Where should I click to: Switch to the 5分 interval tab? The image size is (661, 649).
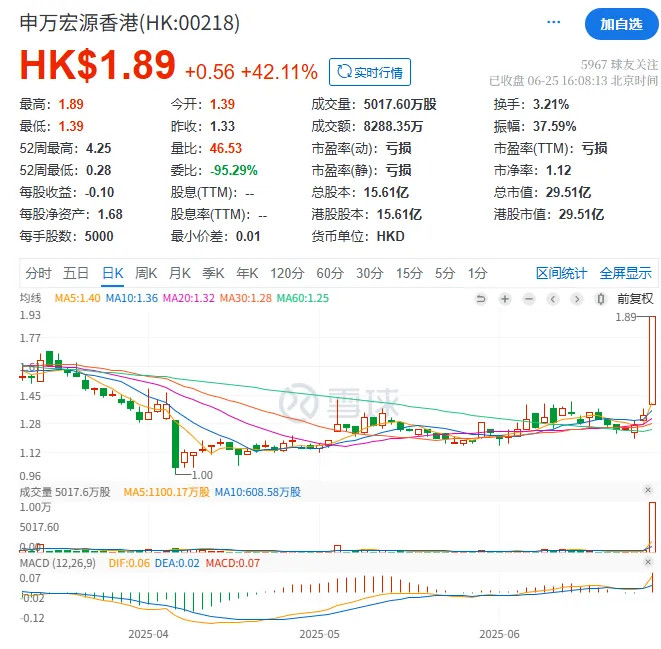coord(445,273)
